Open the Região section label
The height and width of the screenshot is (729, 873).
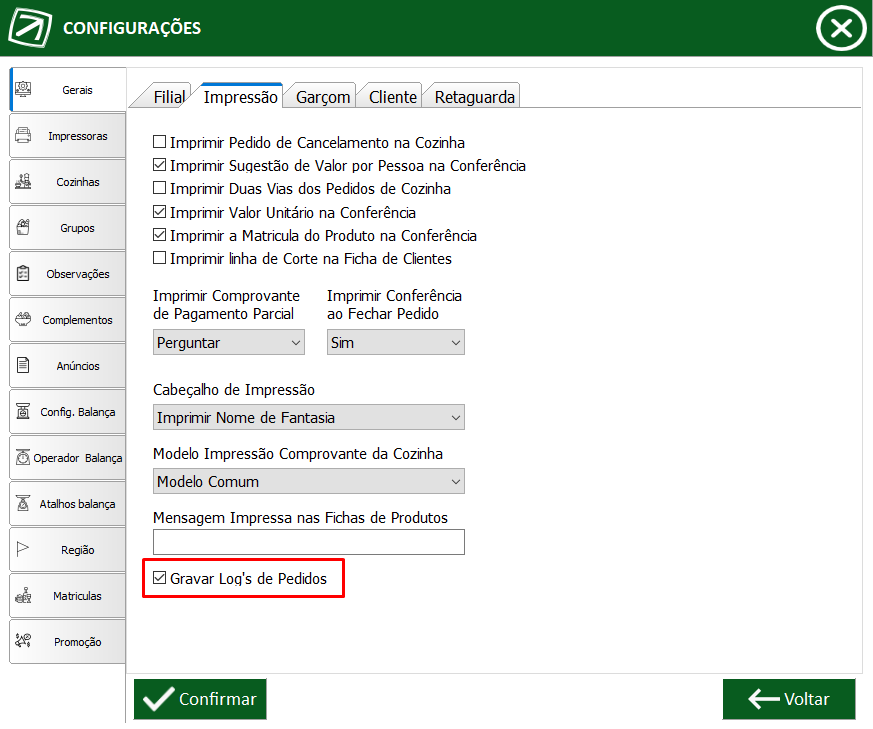(77, 550)
